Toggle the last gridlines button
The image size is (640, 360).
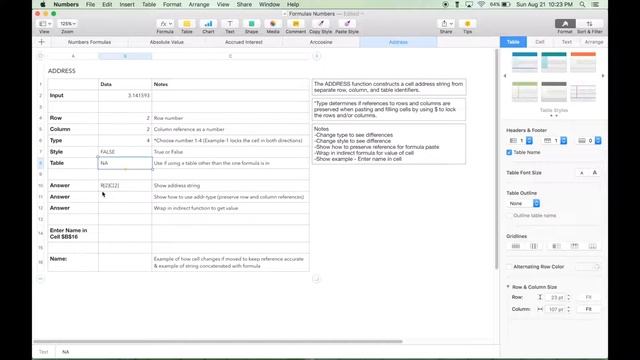click(592, 246)
